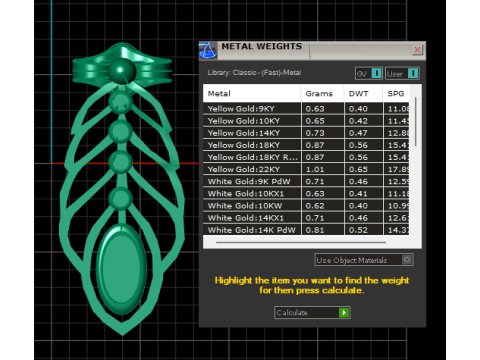
Task: Select the White Gold:10KX1 row
Action: (x=306, y=193)
